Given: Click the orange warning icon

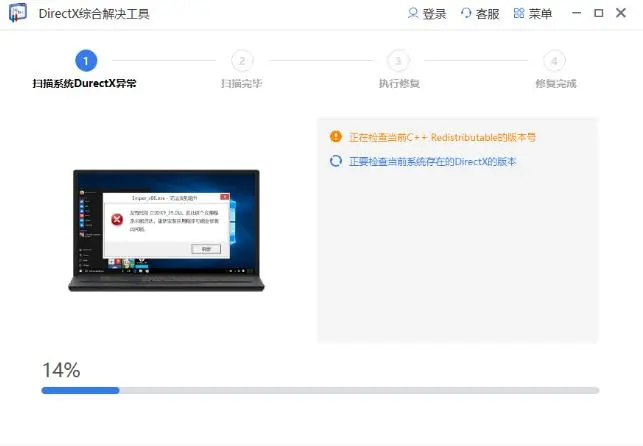Looking at the screenshot, I should pyautogui.click(x=335, y=137).
